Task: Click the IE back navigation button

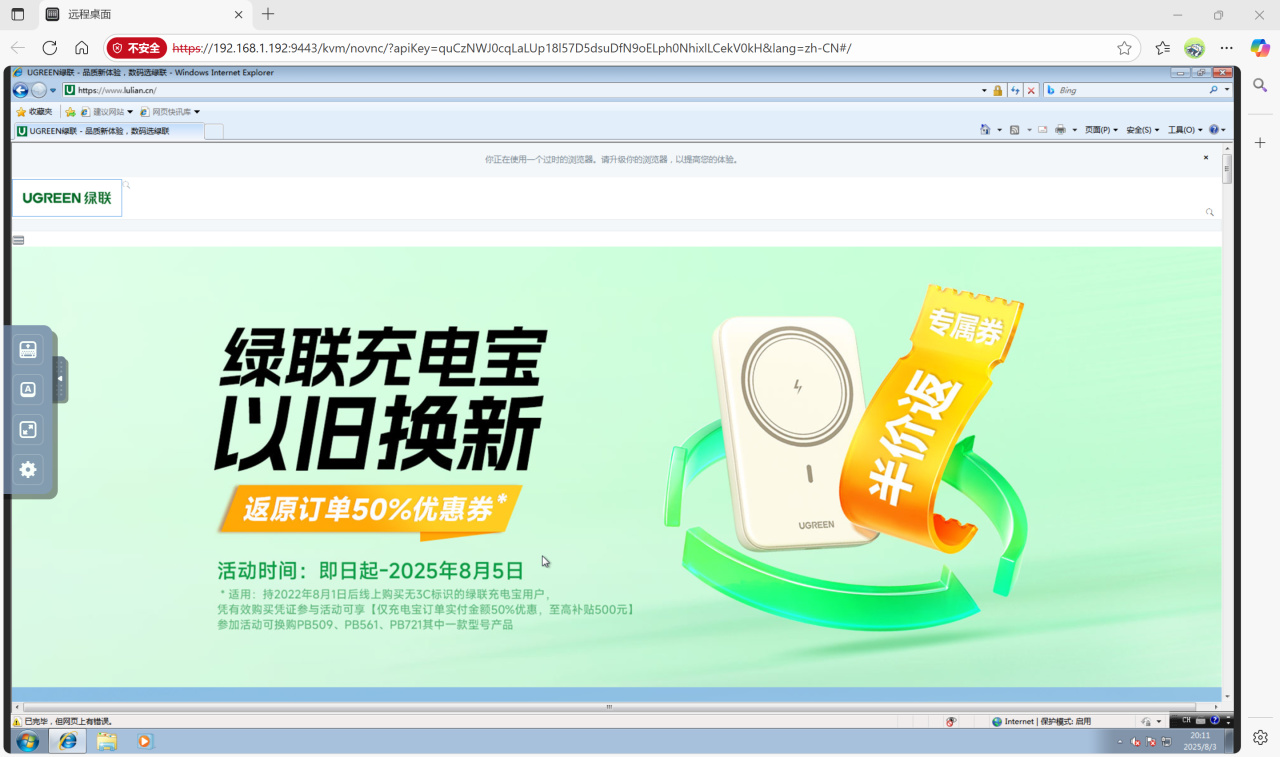Action: pyautogui.click(x=20, y=90)
